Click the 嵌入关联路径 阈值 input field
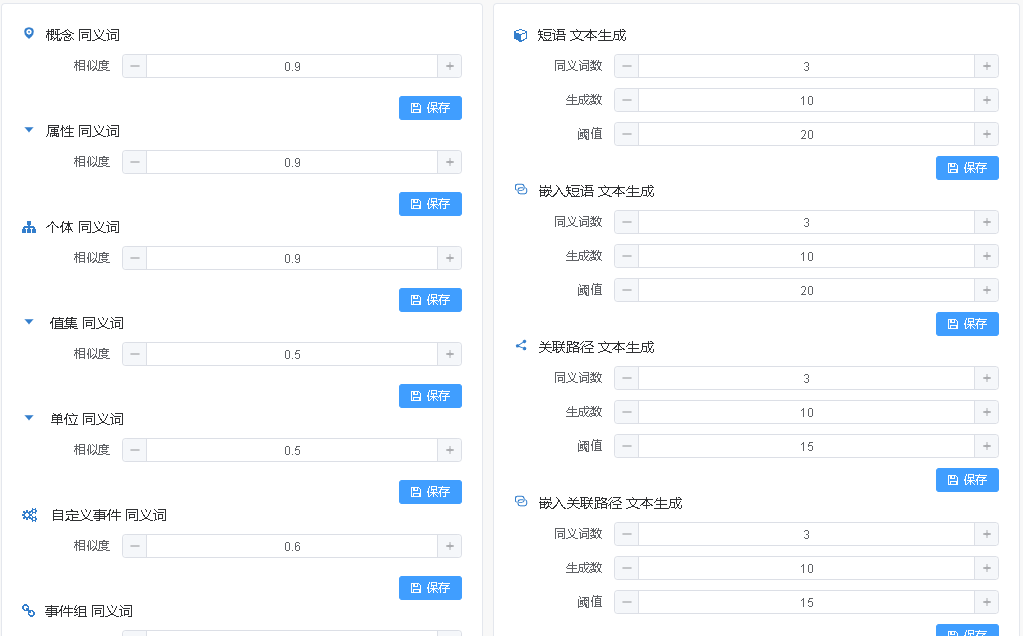Screen dimensions: 1023x636 (x=806, y=601)
